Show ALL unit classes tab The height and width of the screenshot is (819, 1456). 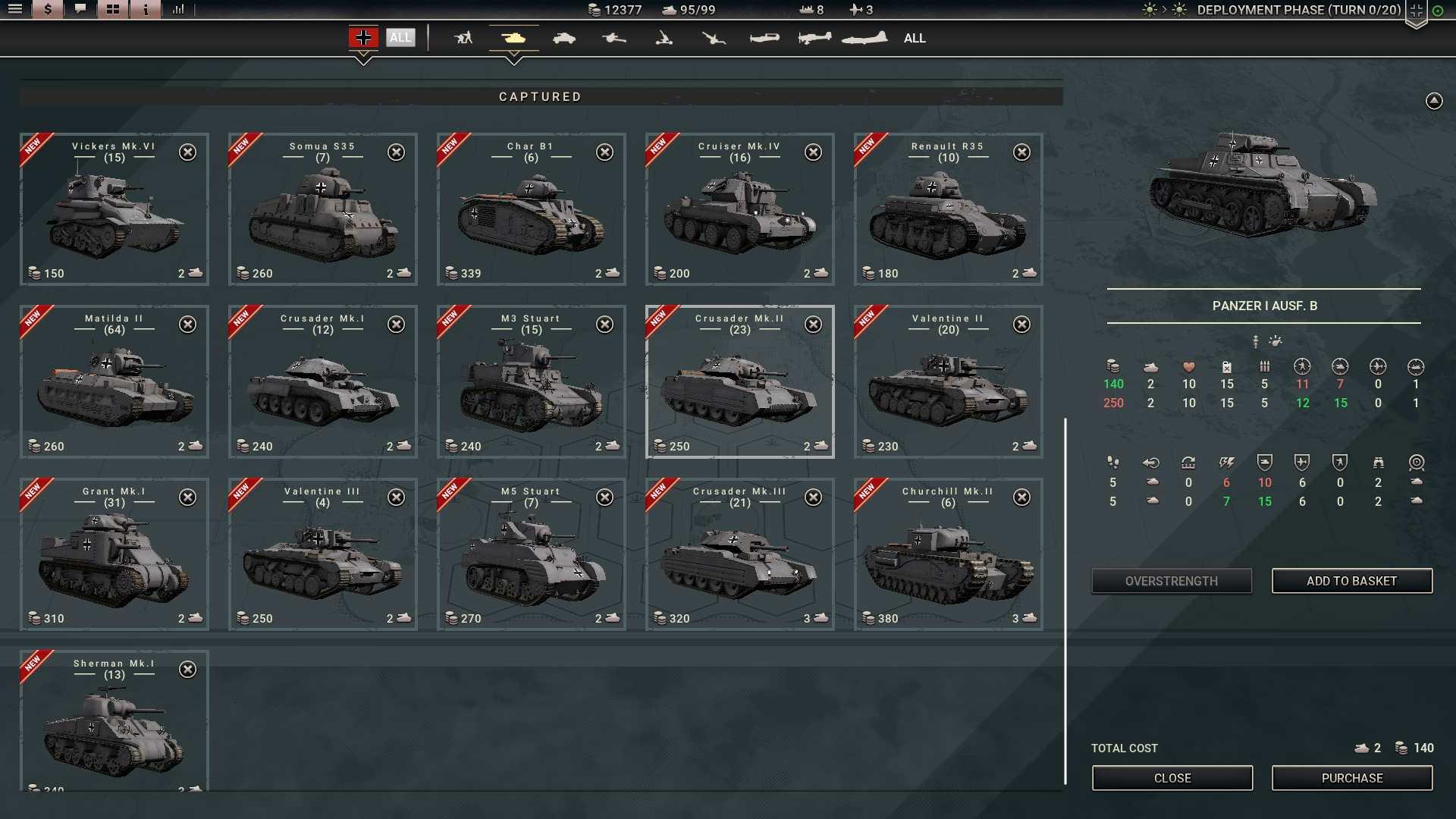[915, 38]
